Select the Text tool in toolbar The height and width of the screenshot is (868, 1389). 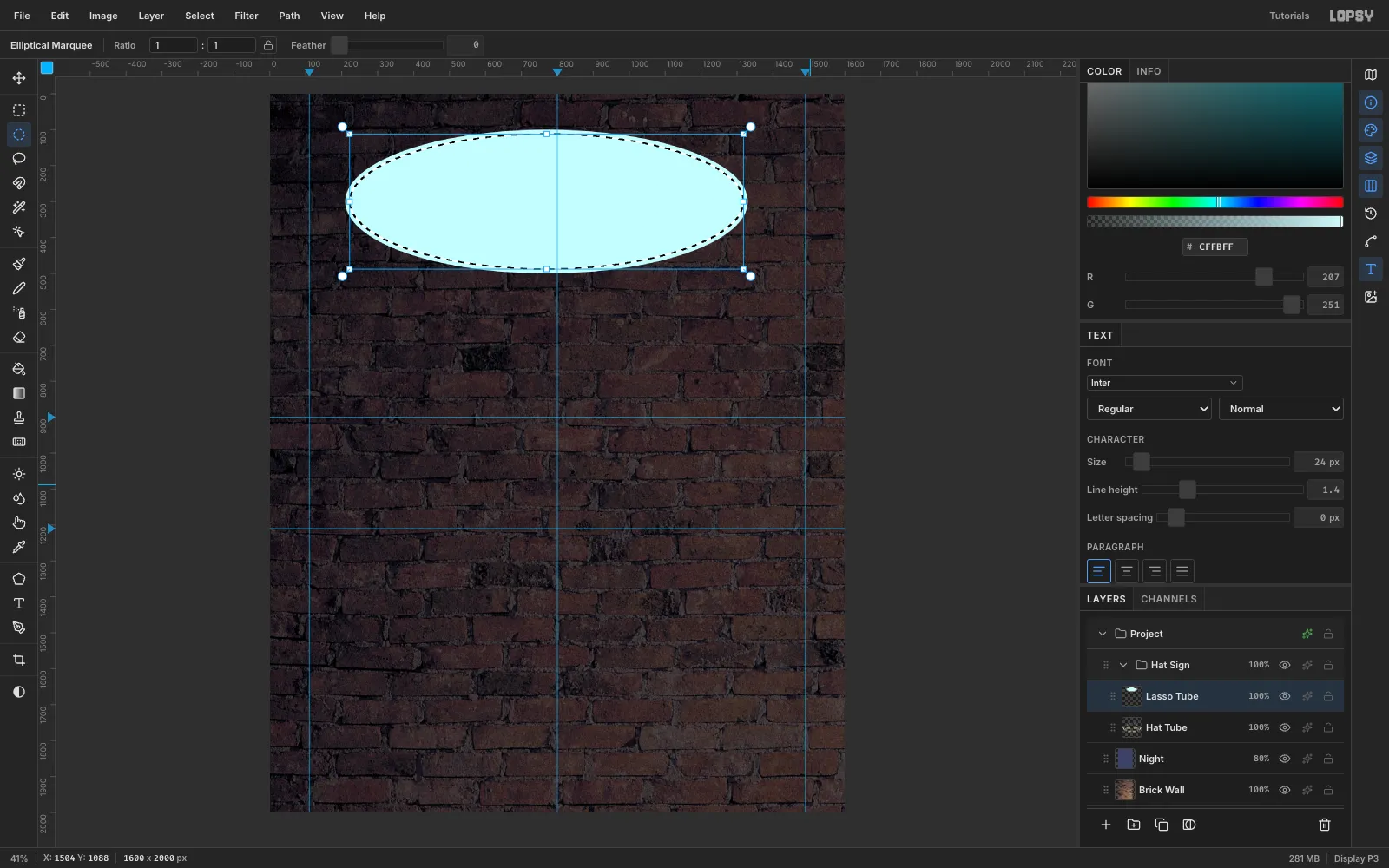(19, 603)
